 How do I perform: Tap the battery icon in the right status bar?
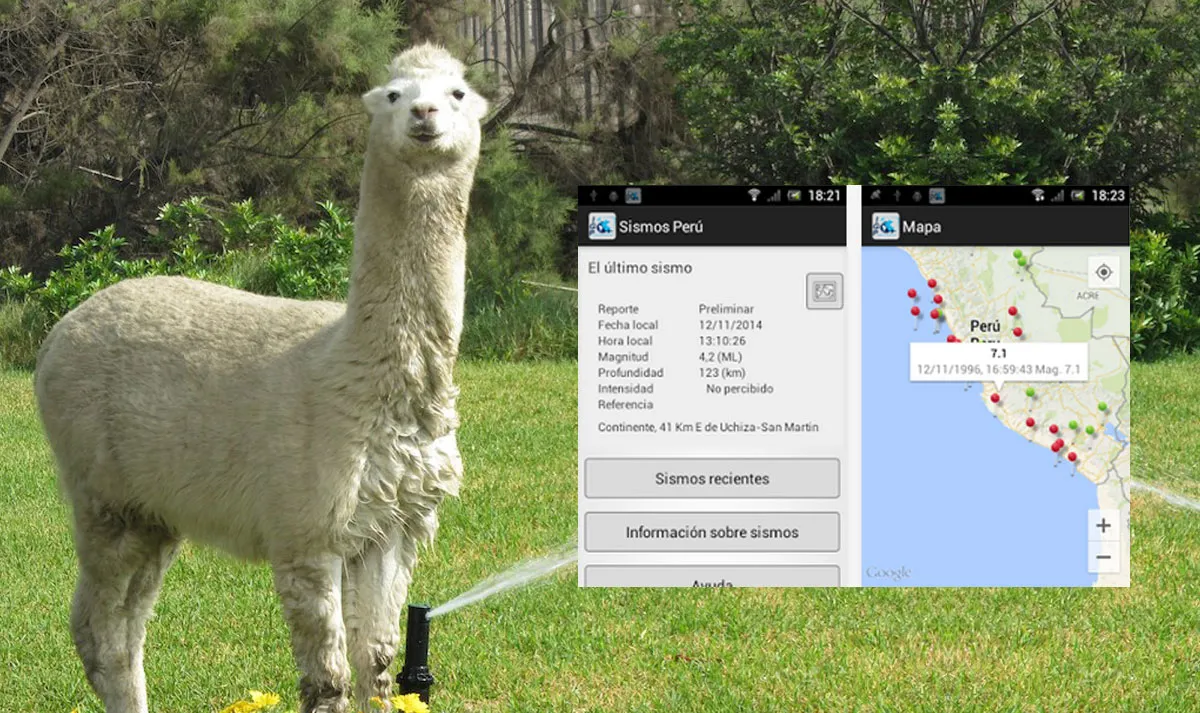point(1078,195)
